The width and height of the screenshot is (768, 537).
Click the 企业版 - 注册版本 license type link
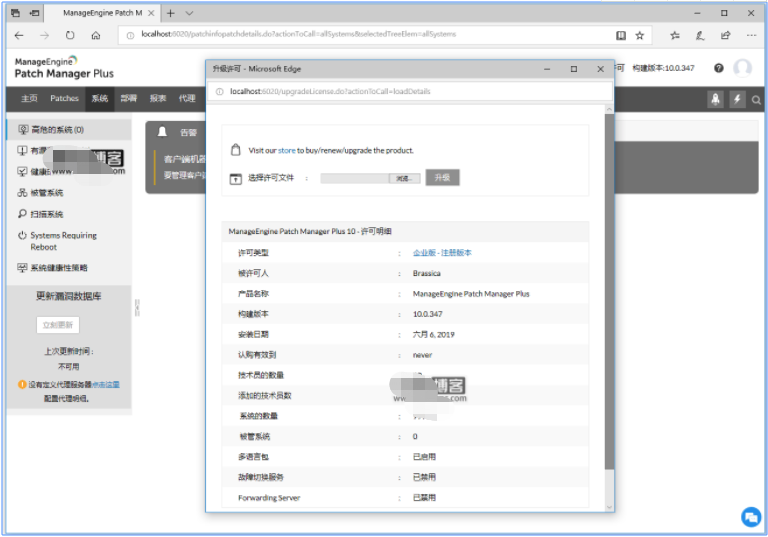pyautogui.click(x=442, y=253)
